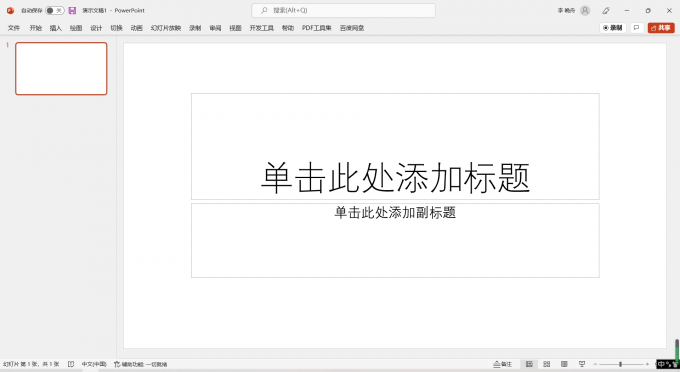Image resolution: width=680 pixels, height=372 pixels.
Task: Click the purple Save disk icon
Action: click(72, 10)
